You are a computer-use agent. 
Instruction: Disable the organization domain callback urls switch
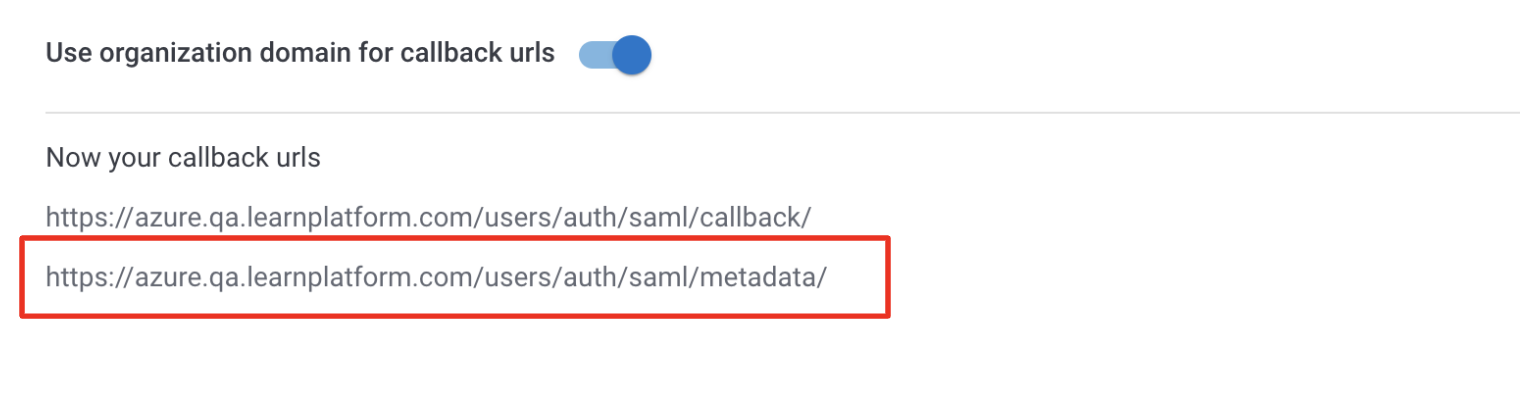point(615,55)
